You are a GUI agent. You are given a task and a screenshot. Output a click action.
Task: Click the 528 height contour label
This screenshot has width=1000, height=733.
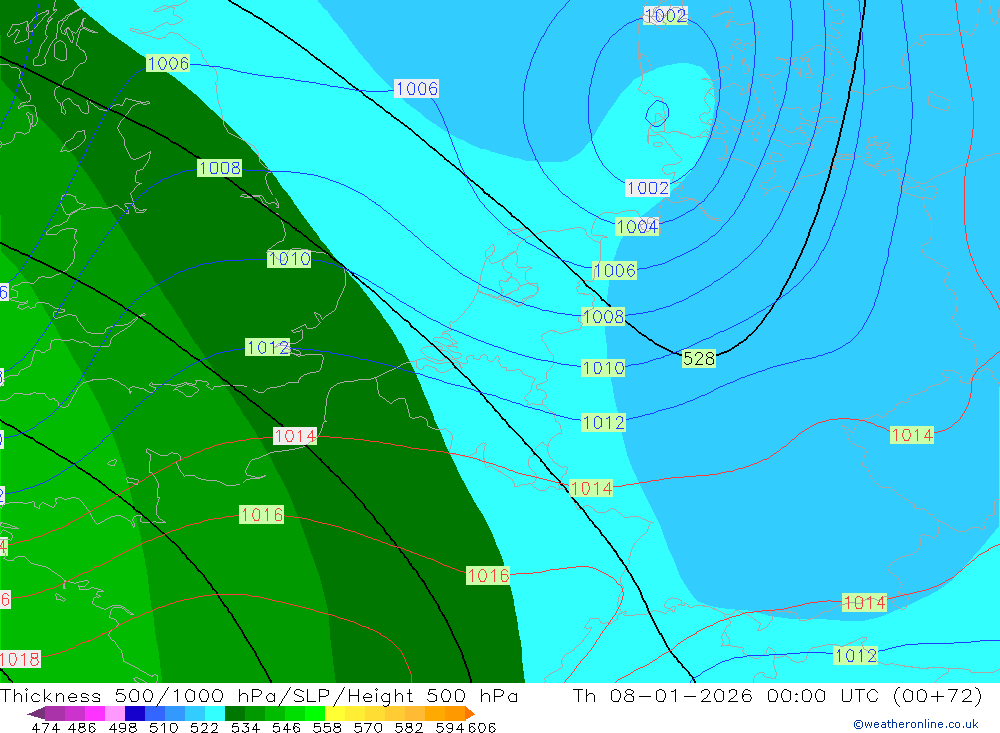pyautogui.click(x=699, y=359)
